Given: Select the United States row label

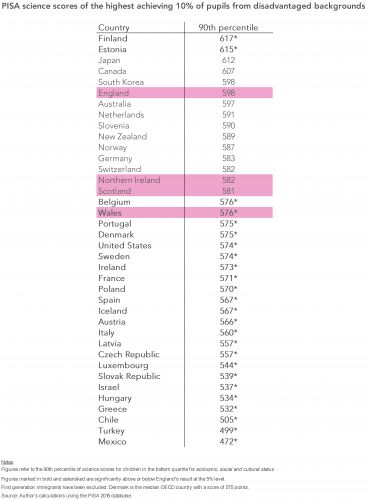Looking at the screenshot, I should point(125,245).
